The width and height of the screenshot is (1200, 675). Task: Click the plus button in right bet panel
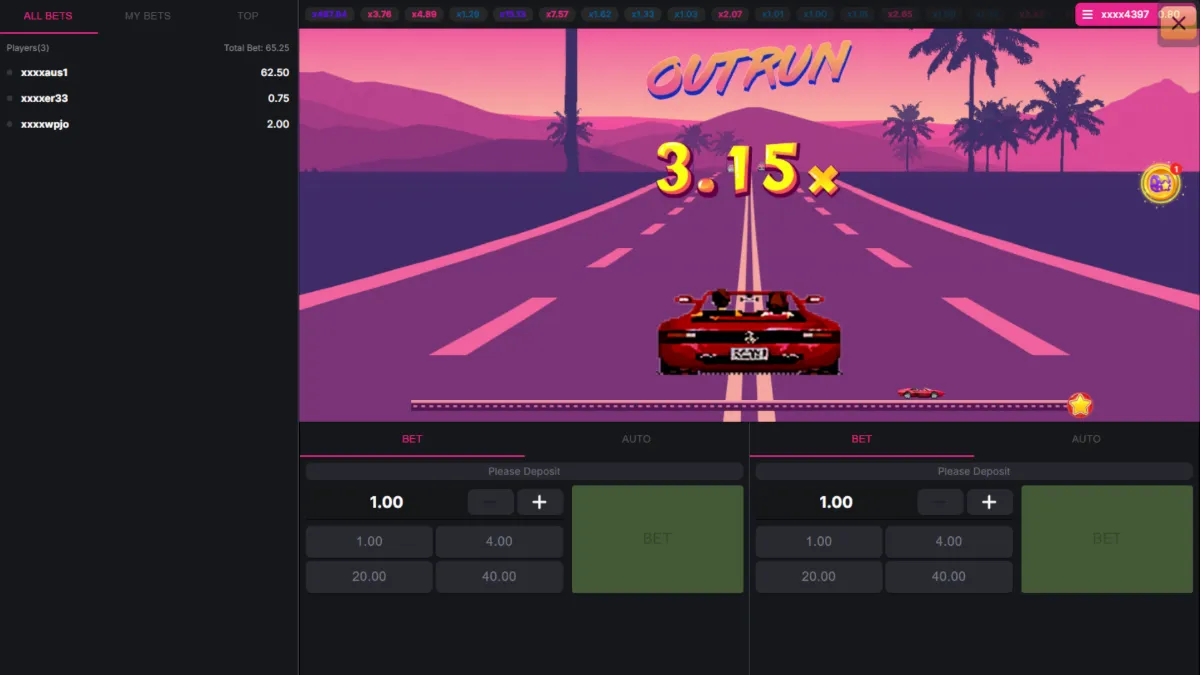point(989,502)
